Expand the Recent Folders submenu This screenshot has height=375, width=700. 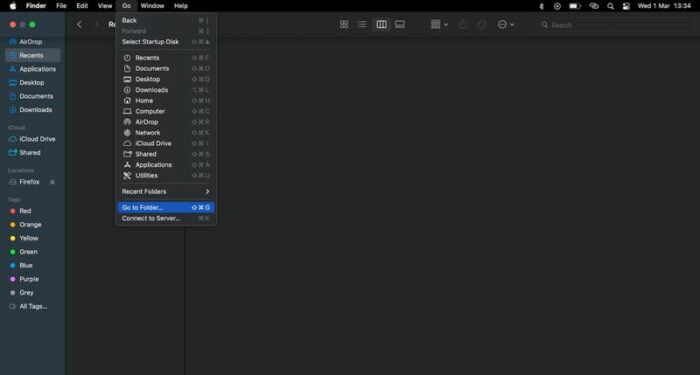point(166,192)
